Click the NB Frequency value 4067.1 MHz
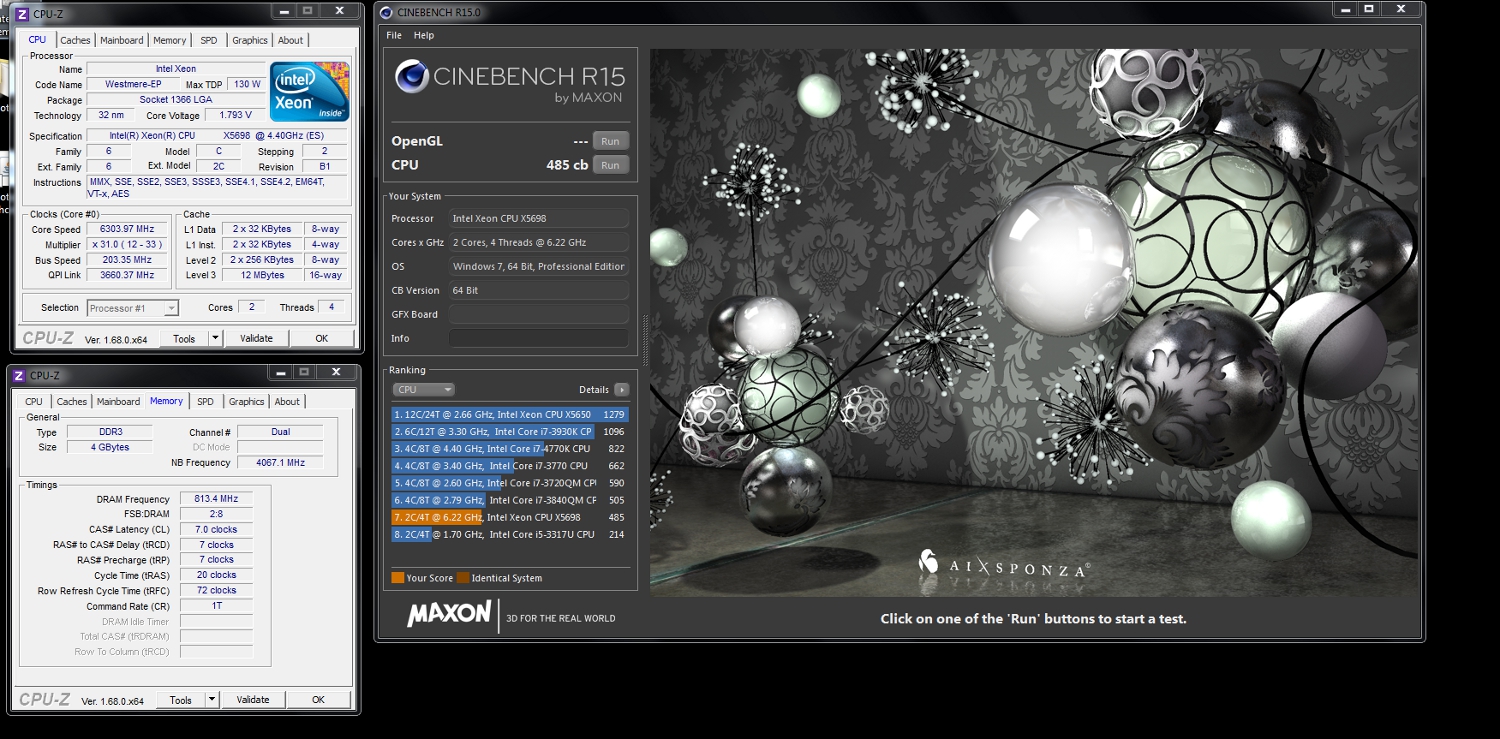Viewport: 1500px width, 739px height. click(280, 463)
